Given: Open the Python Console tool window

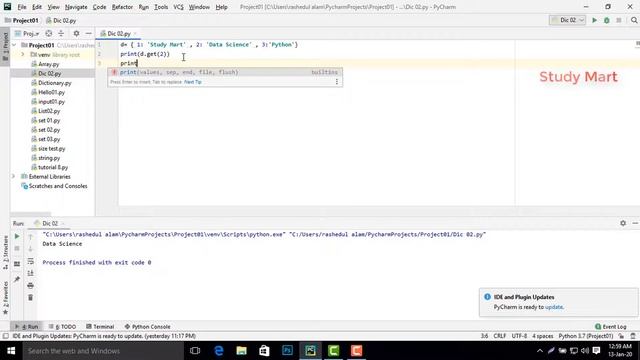Looking at the screenshot, I should [x=147, y=327].
